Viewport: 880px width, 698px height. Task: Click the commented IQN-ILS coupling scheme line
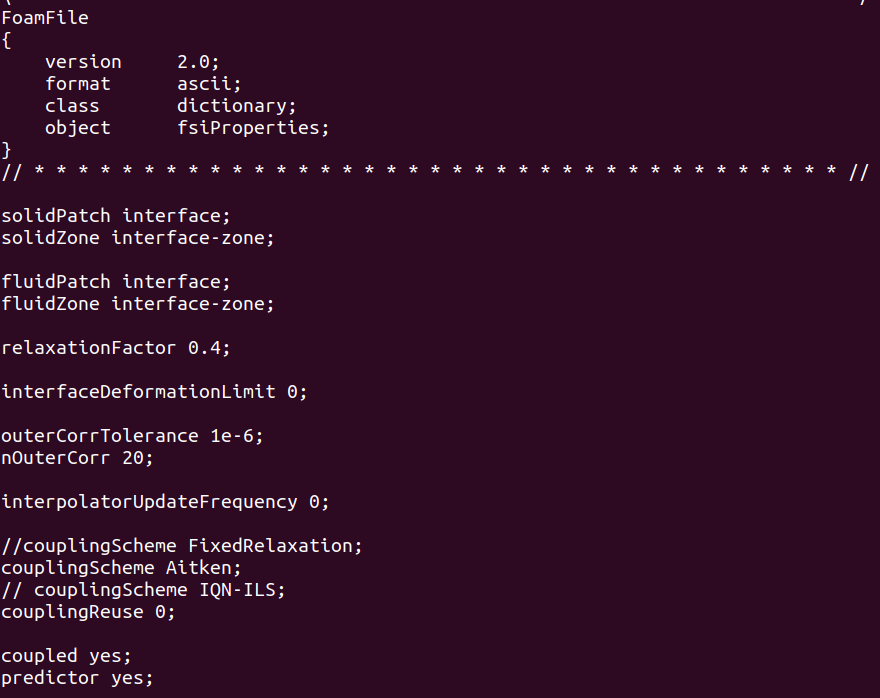tap(143, 590)
